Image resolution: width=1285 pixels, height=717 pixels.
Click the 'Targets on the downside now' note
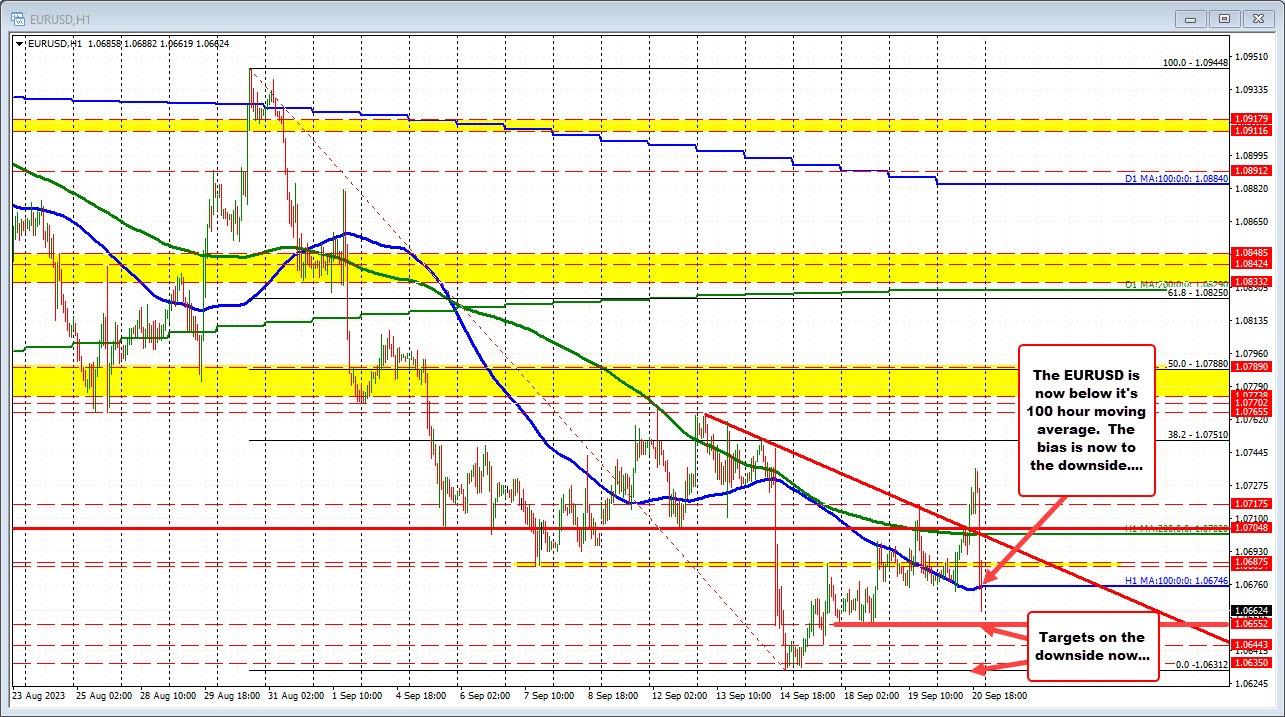[x=1093, y=645]
